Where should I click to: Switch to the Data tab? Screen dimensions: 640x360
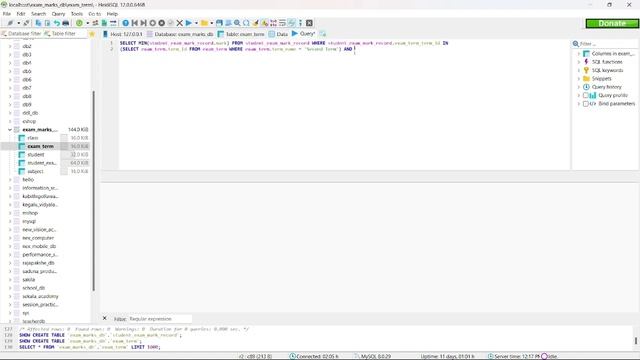[278, 34]
